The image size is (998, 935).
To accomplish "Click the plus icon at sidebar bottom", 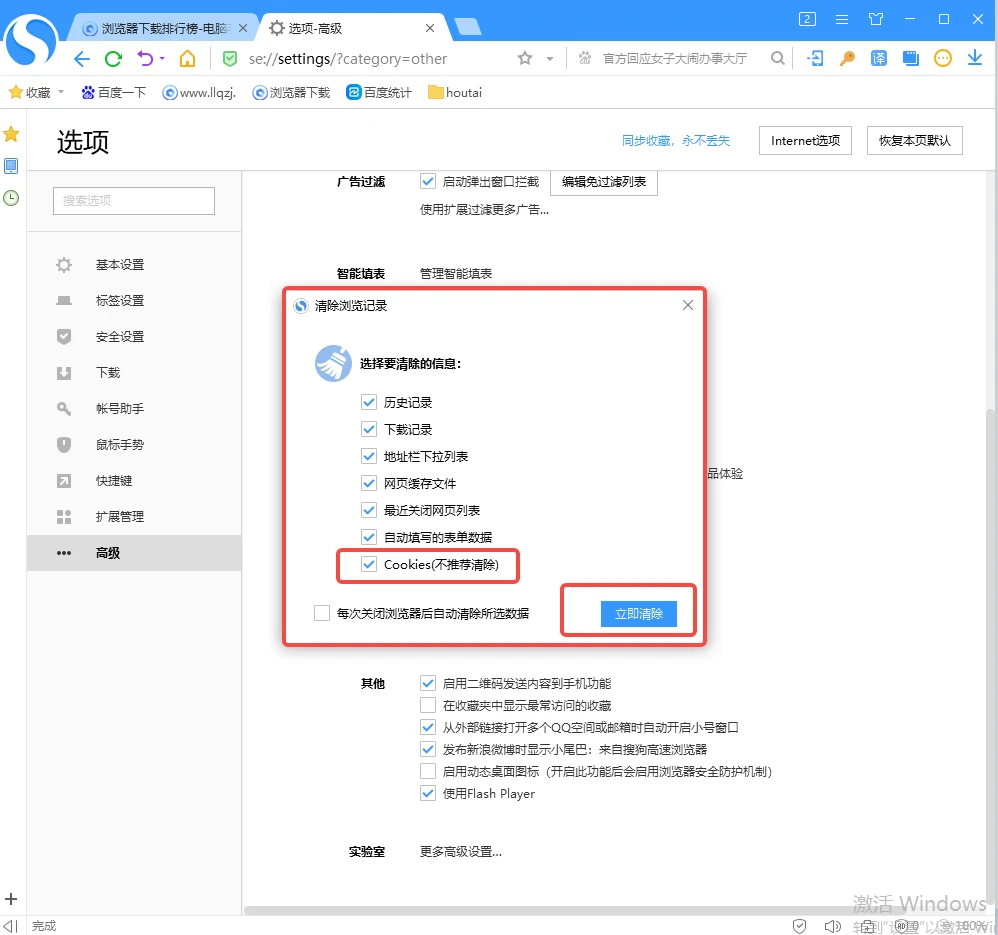I will 11,899.
